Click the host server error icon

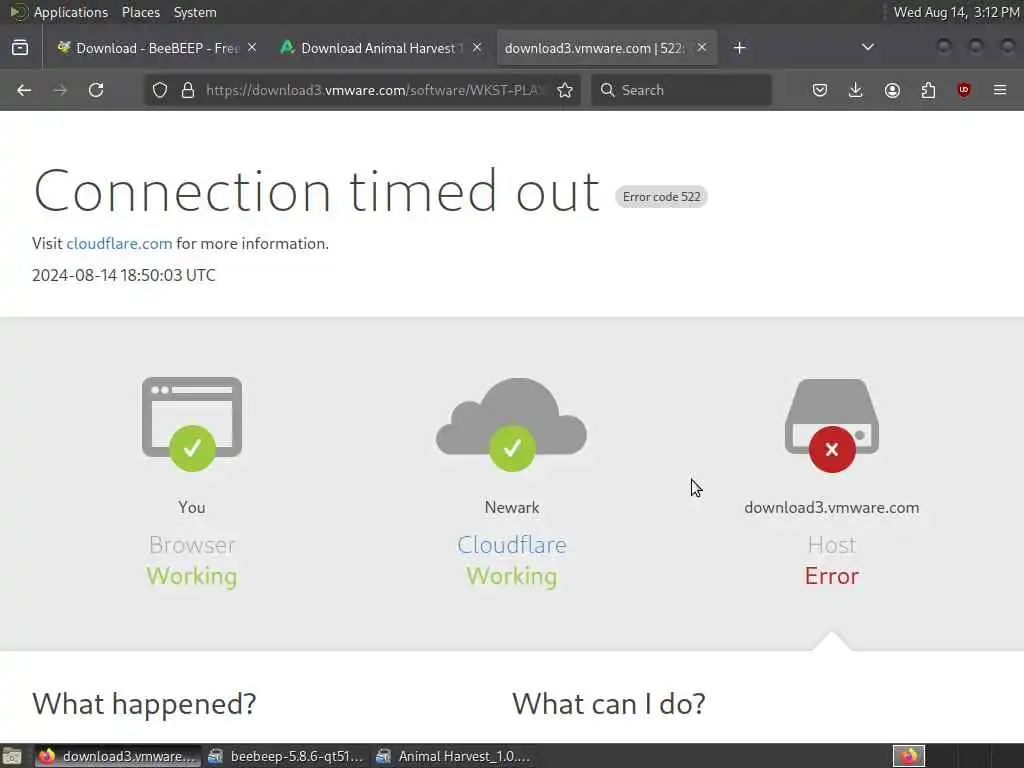point(831,424)
